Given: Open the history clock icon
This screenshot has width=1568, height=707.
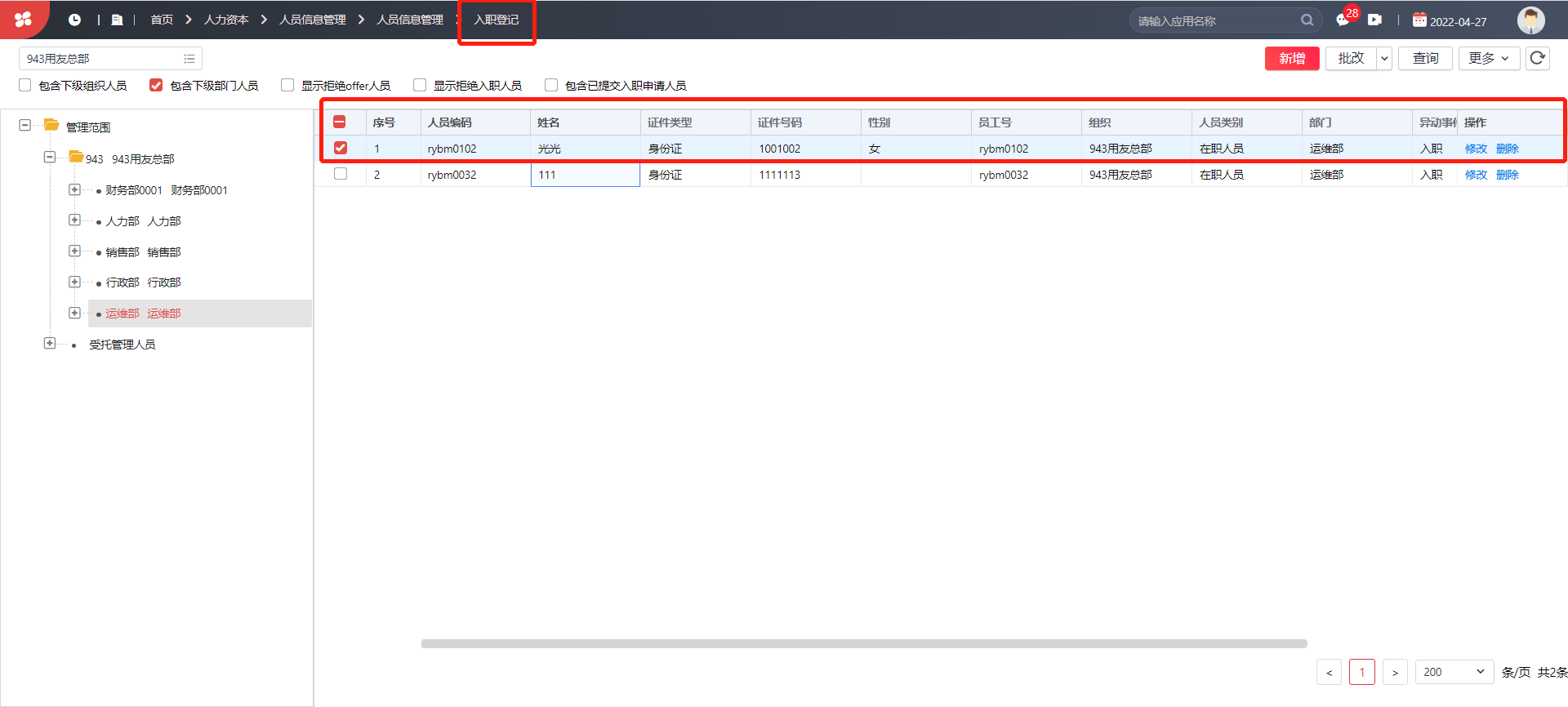Looking at the screenshot, I should coord(74,20).
